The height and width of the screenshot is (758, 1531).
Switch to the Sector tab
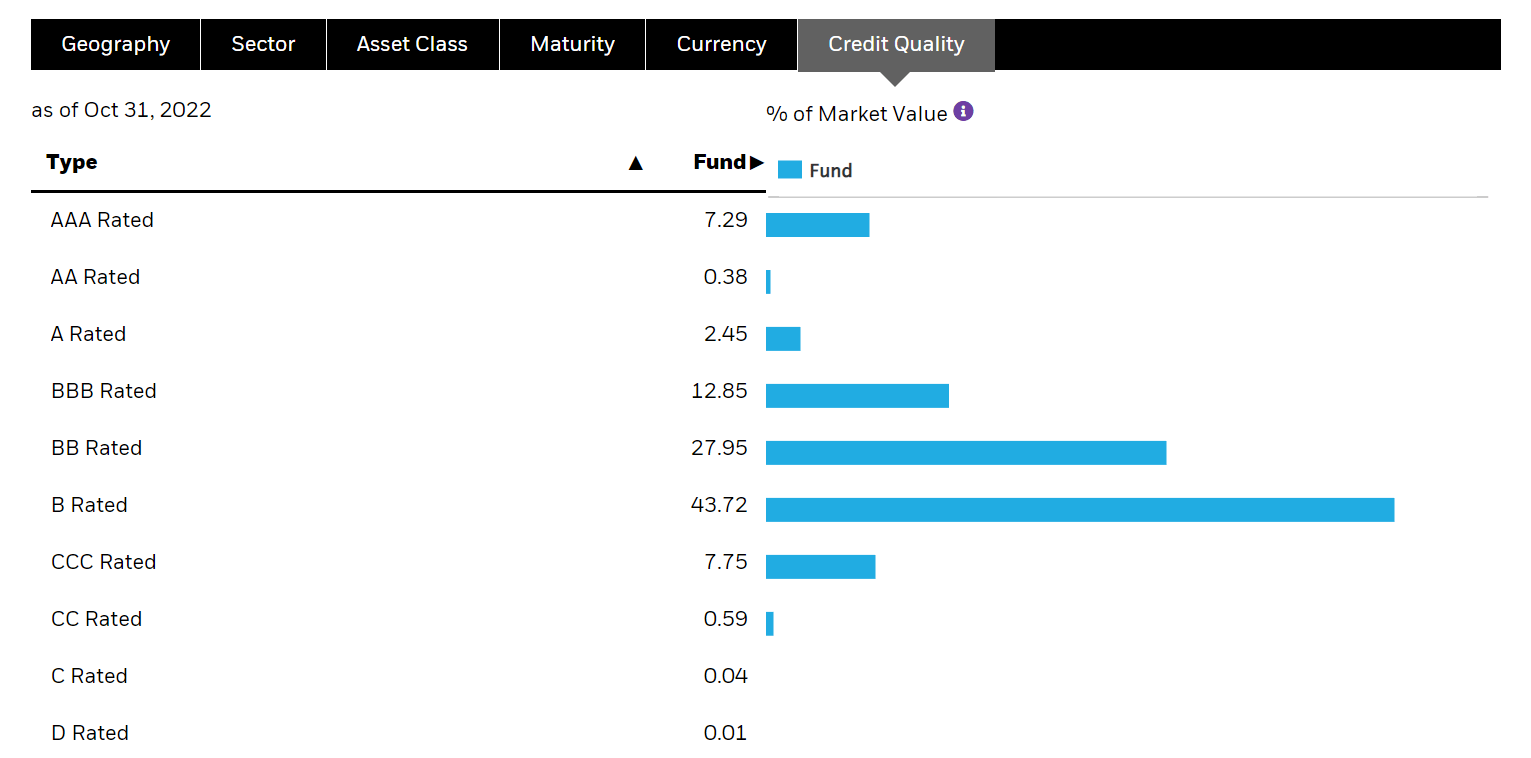pyautogui.click(x=263, y=45)
